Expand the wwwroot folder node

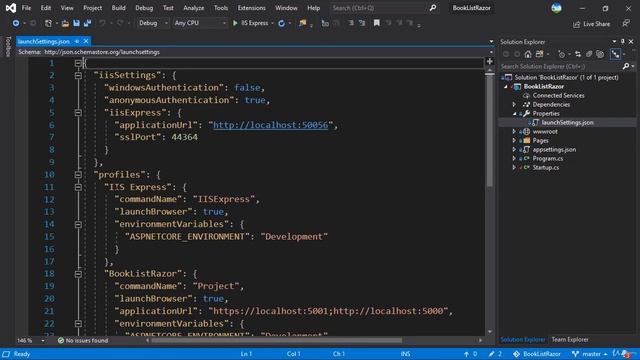(514, 131)
